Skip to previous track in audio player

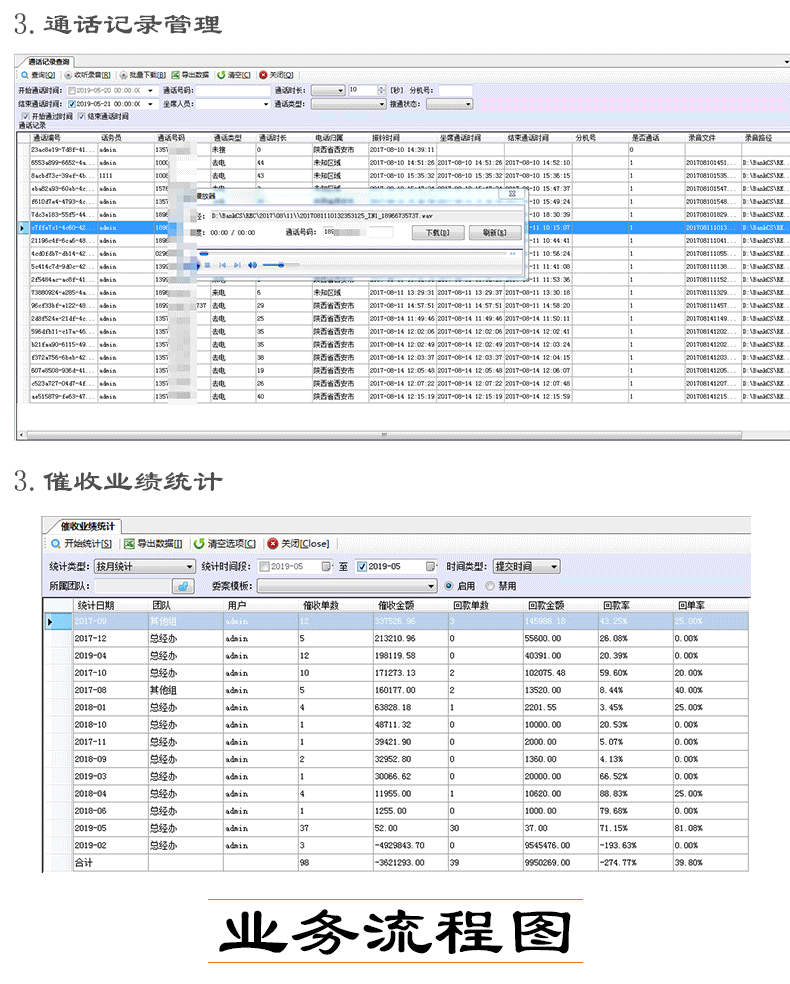point(222,265)
